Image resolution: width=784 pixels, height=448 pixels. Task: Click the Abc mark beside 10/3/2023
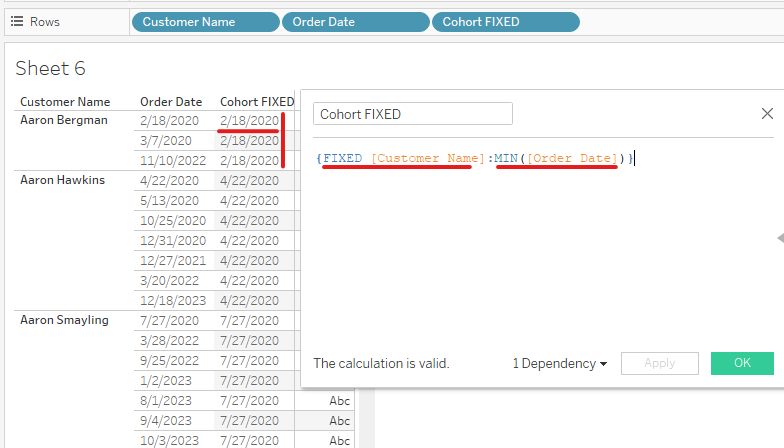click(340, 440)
